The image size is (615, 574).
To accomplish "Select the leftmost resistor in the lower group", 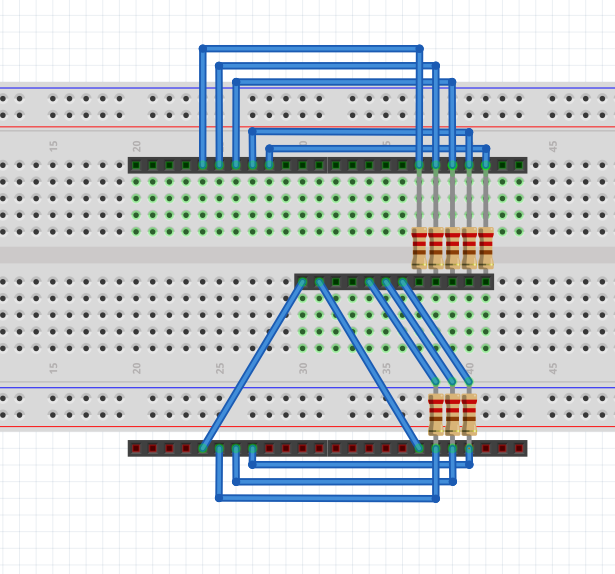I will 436,413.
